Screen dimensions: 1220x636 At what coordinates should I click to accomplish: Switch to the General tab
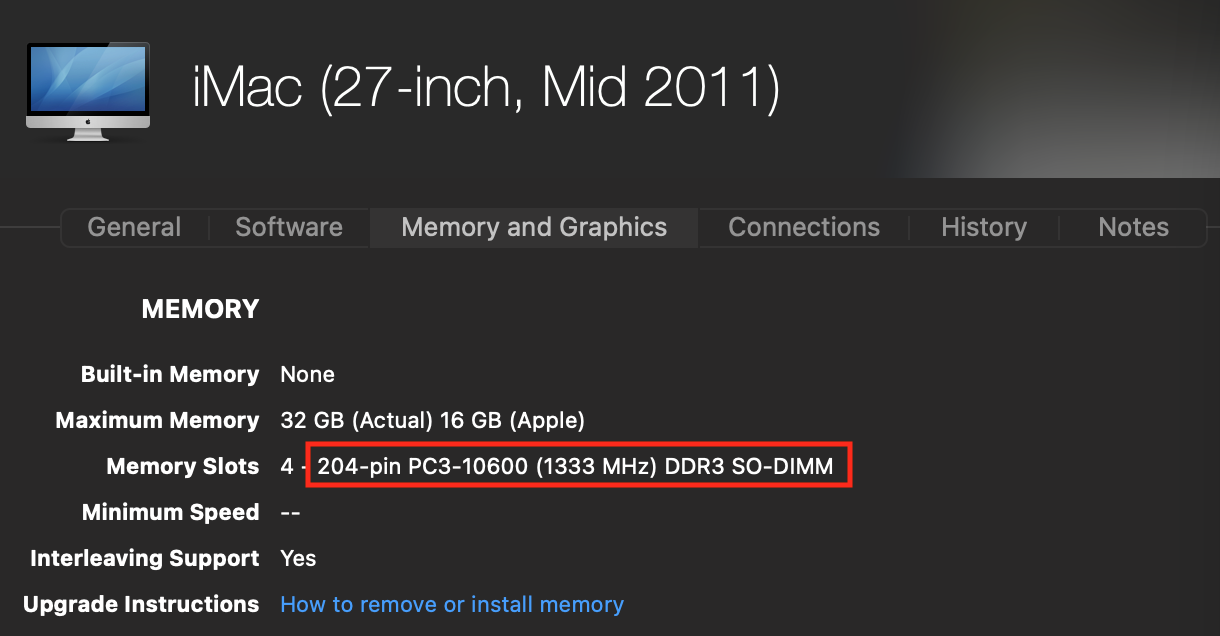tap(134, 227)
